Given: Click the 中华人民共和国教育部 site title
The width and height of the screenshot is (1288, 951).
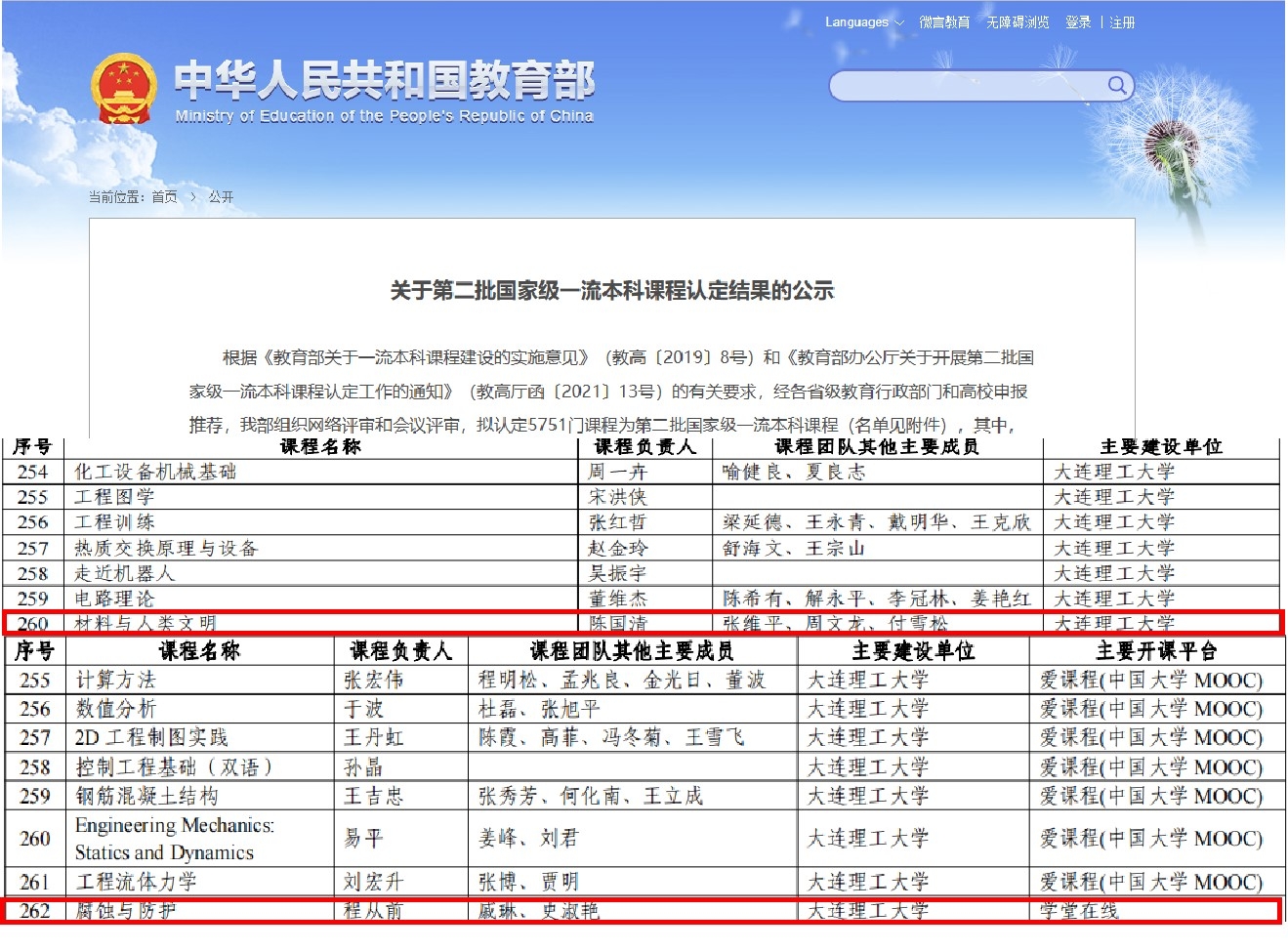Looking at the screenshot, I should (x=384, y=81).
